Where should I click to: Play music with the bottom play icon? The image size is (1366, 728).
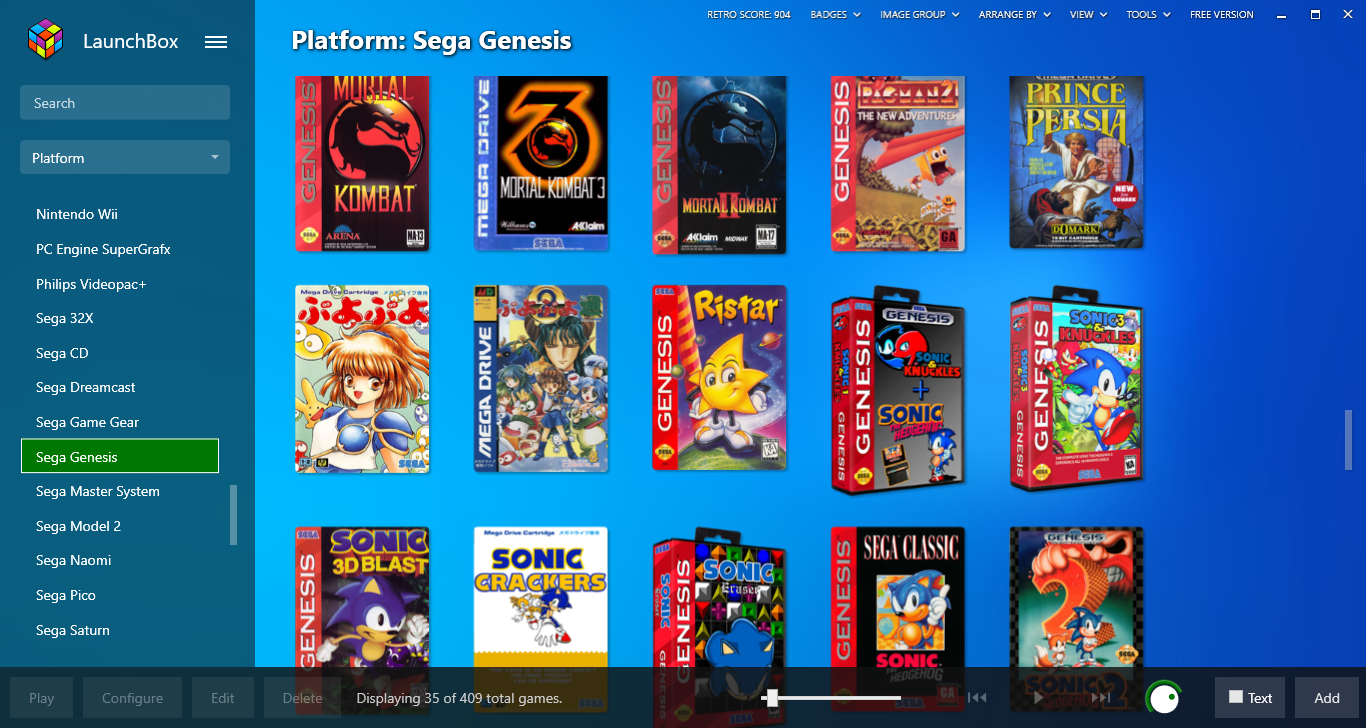point(1039,697)
